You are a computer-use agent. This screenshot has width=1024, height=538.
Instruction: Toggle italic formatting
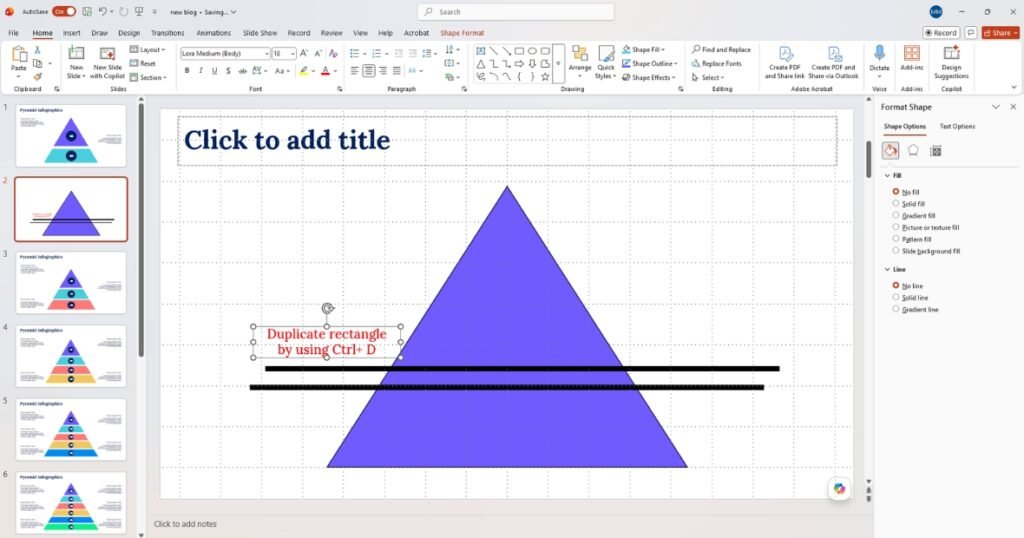(x=200, y=71)
